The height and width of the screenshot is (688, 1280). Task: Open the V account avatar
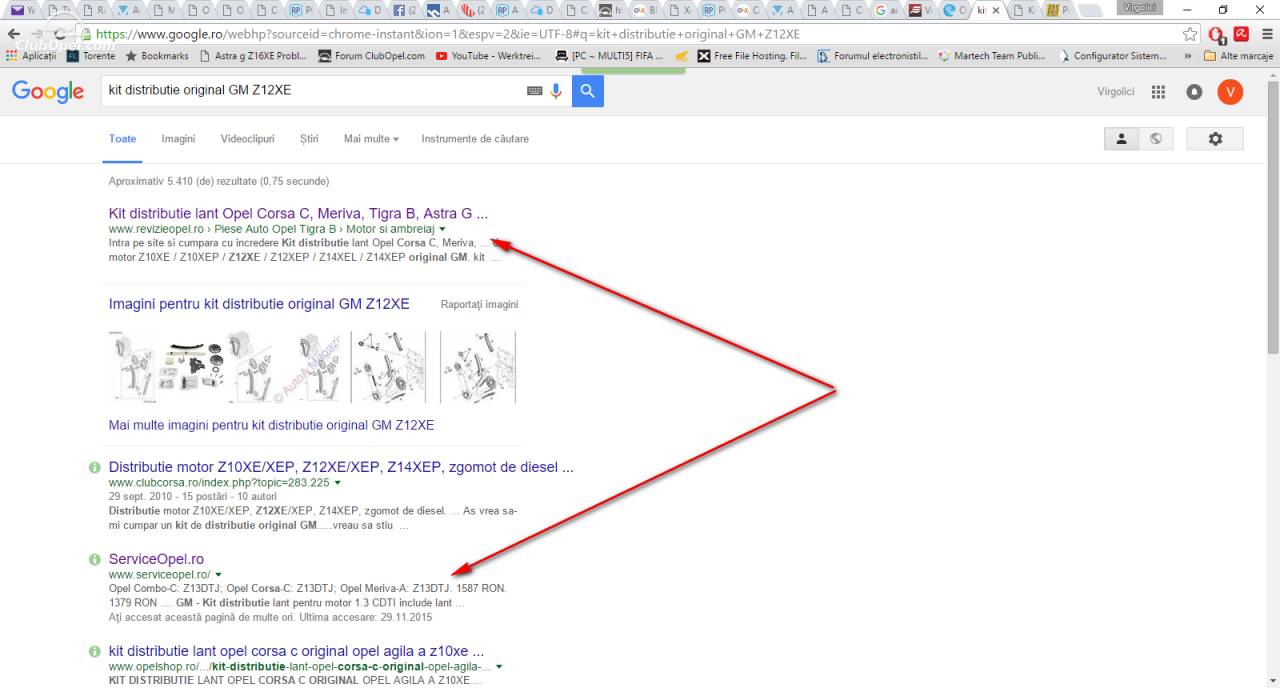pos(1230,92)
